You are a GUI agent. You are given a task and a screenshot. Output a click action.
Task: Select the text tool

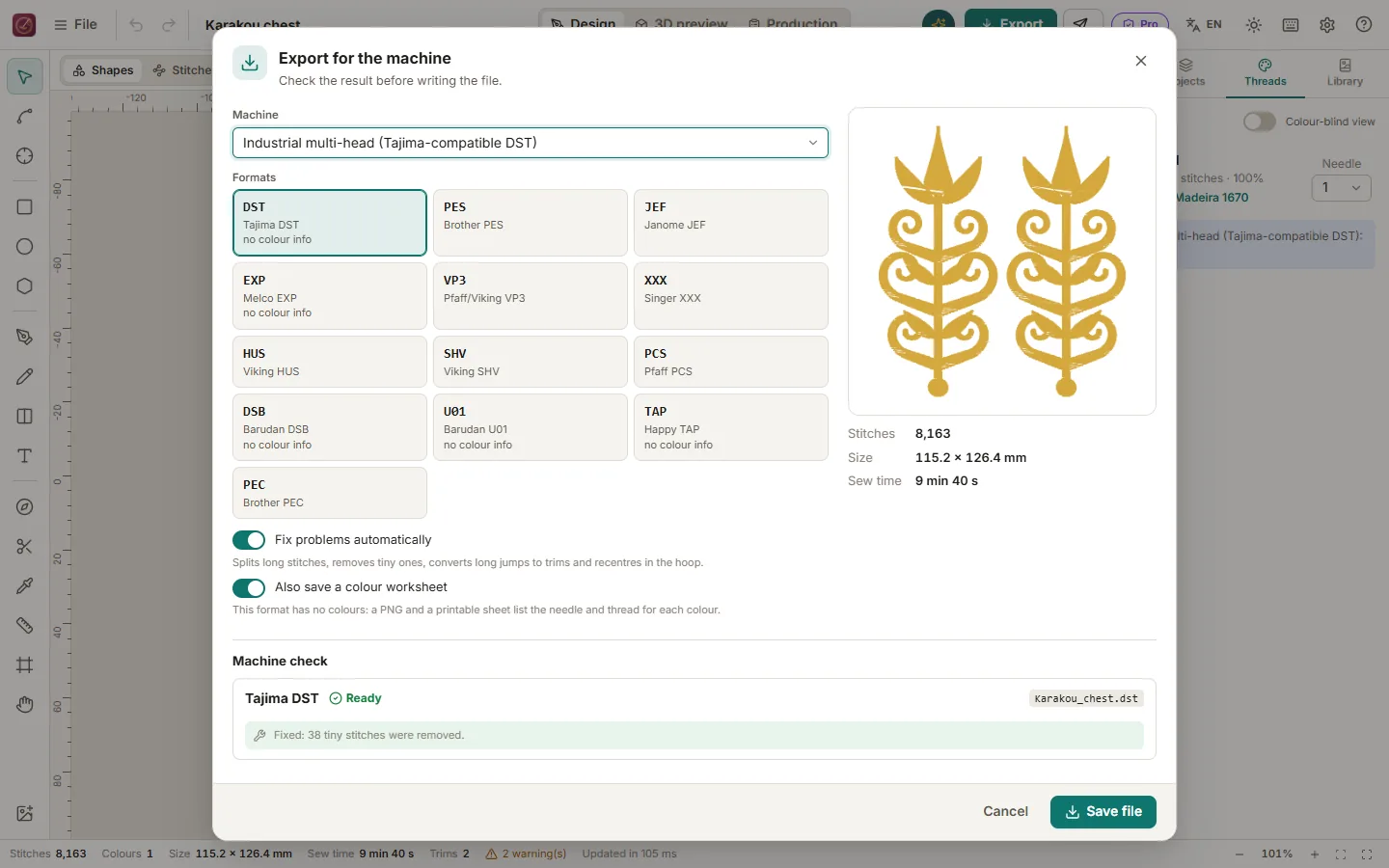(25, 456)
